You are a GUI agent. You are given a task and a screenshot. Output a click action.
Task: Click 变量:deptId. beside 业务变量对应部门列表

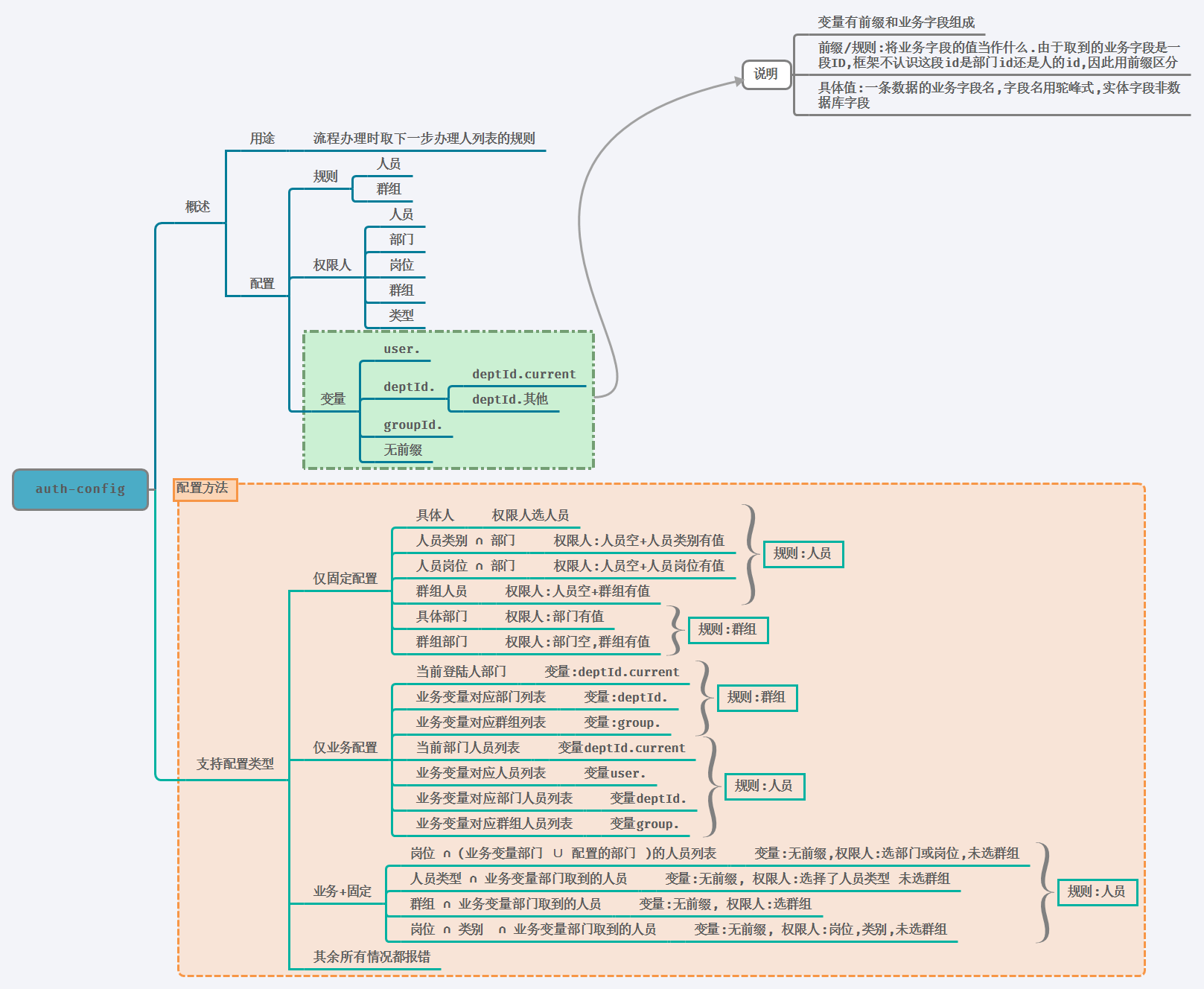[x=626, y=698]
